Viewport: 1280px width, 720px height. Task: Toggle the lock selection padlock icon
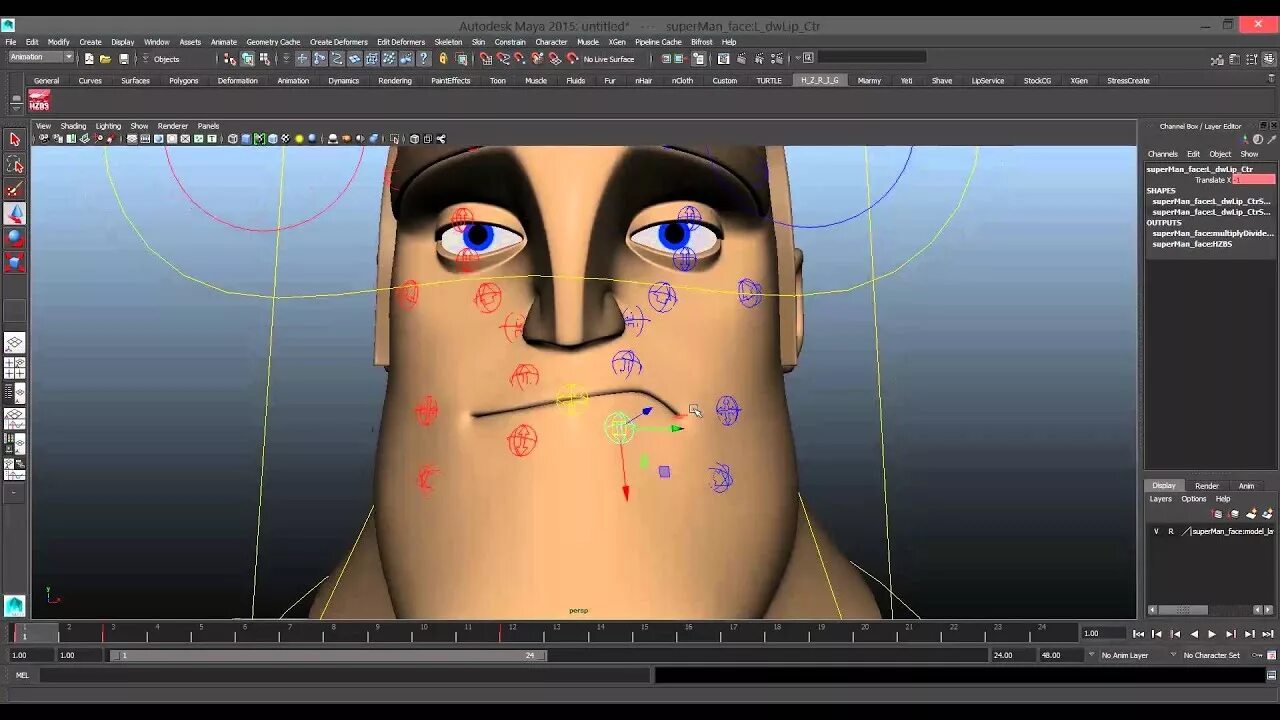click(x=443, y=59)
